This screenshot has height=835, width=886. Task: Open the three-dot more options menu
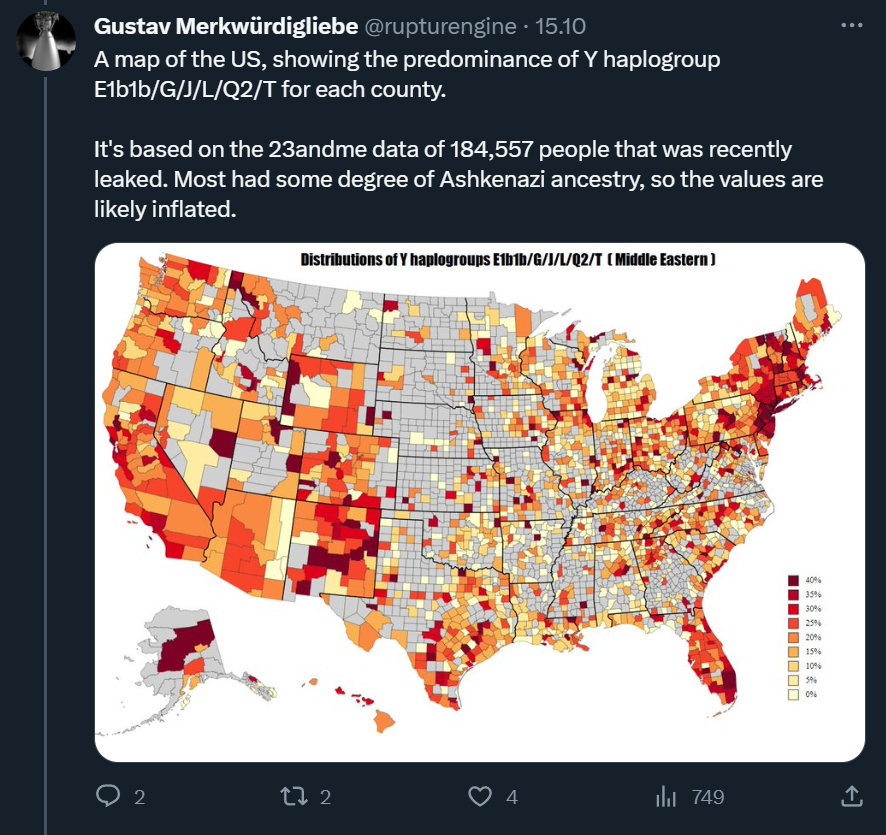(852, 25)
